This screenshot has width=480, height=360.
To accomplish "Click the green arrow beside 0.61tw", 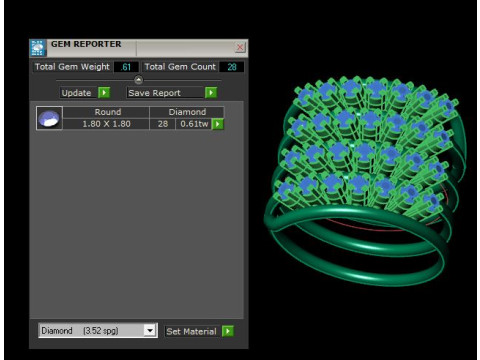I will pyautogui.click(x=218, y=124).
